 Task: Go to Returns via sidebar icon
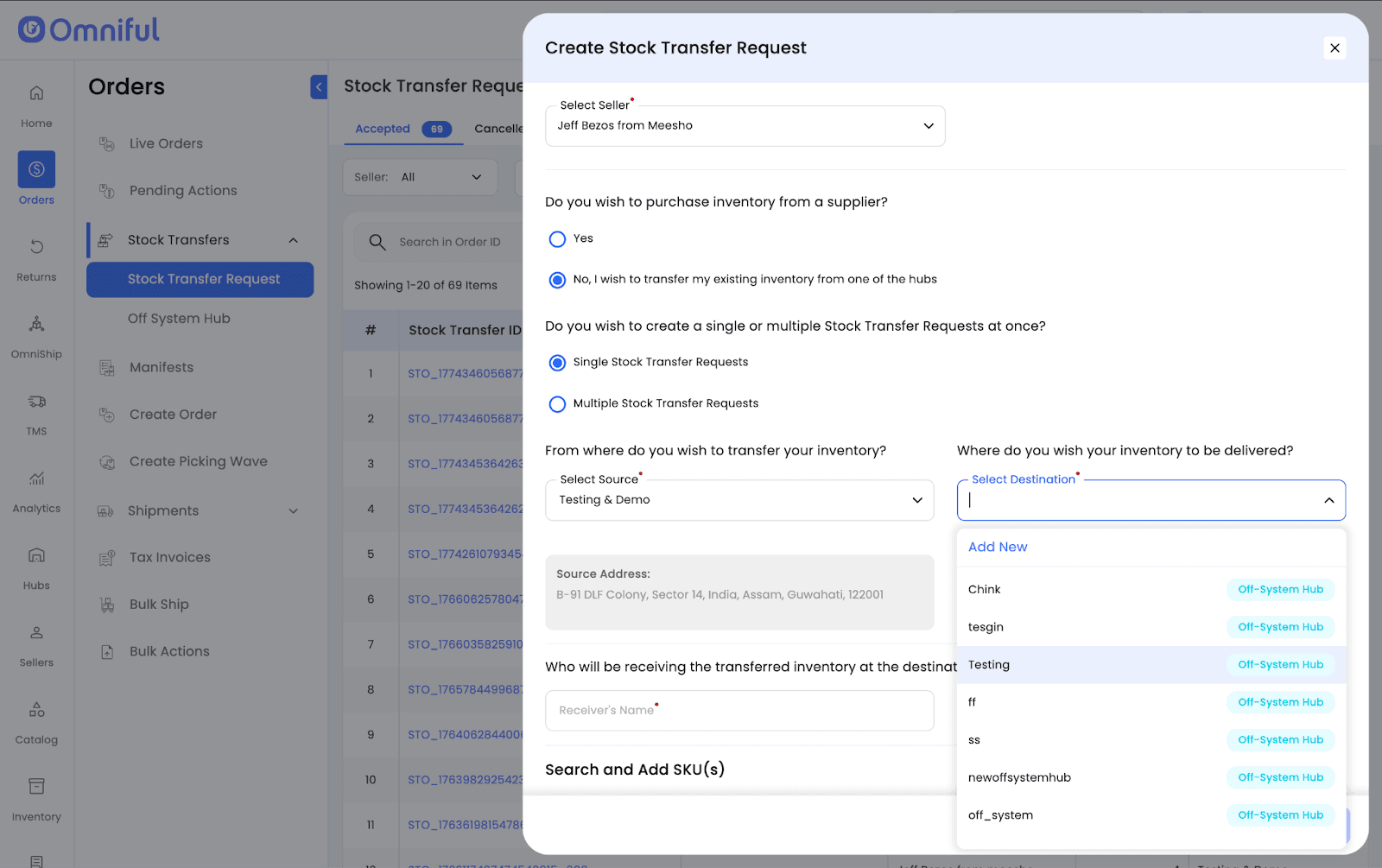click(x=36, y=247)
